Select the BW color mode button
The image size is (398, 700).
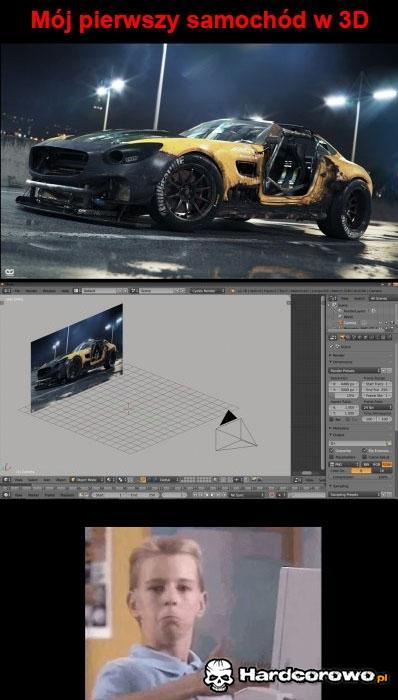[366, 464]
